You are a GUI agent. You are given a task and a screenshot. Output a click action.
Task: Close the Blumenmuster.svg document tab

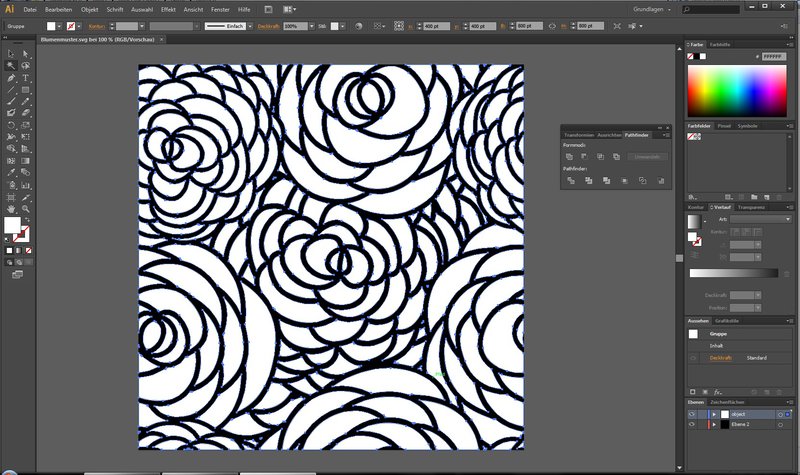coord(162,39)
